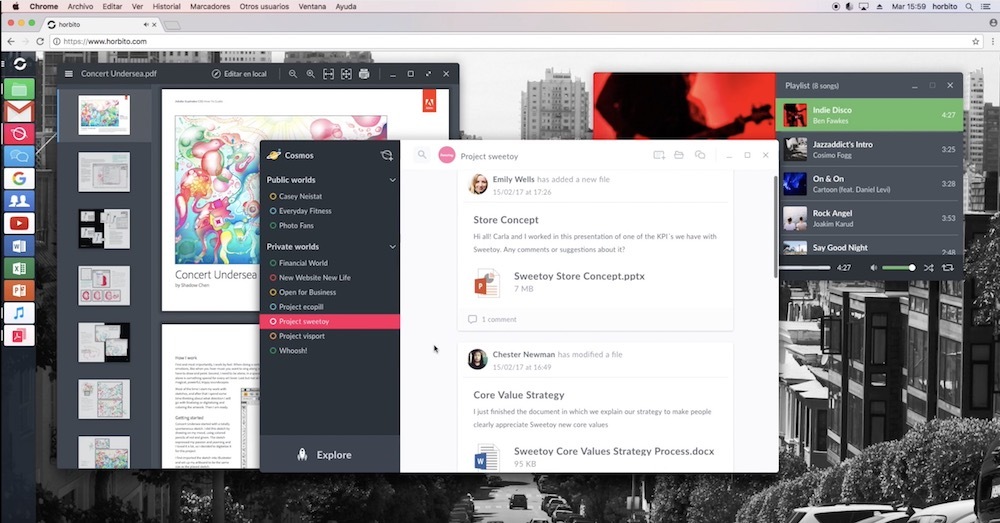Click the zoom out magnifier in PDF toolbar
This screenshot has height=523, width=1000.
[293, 74]
